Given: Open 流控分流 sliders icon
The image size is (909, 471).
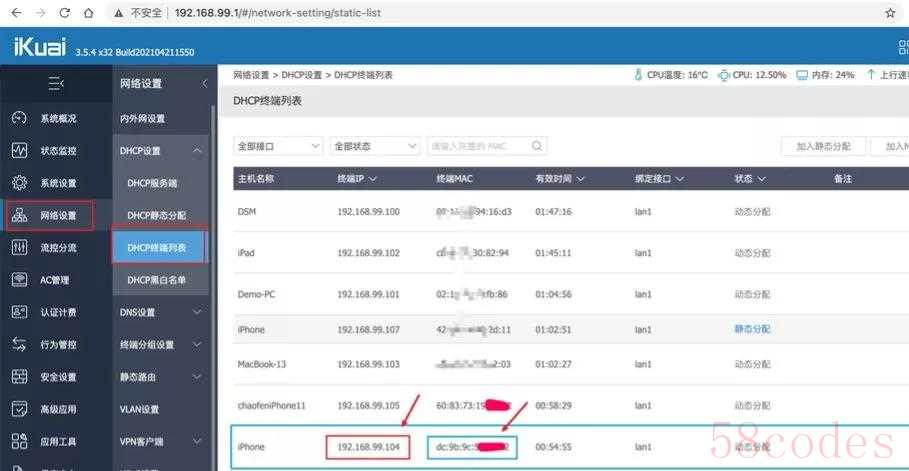Looking at the screenshot, I should coord(19,248).
